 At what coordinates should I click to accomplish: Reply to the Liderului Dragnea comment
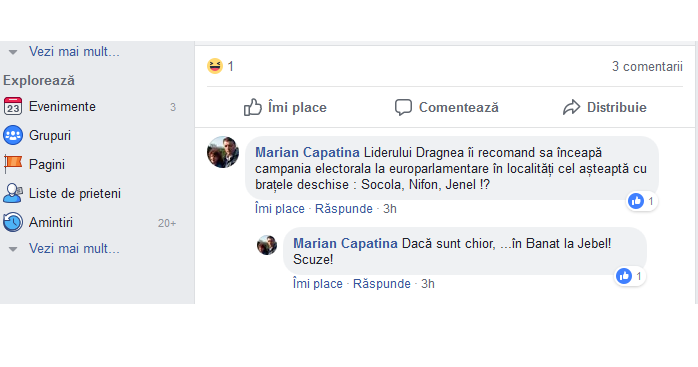click(x=344, y=208)
